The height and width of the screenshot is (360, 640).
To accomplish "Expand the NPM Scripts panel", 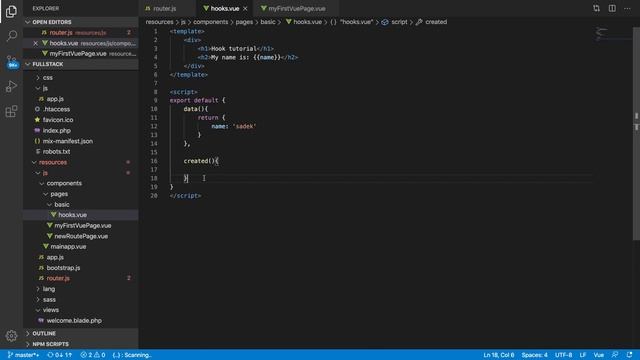I will coord(51,344).
